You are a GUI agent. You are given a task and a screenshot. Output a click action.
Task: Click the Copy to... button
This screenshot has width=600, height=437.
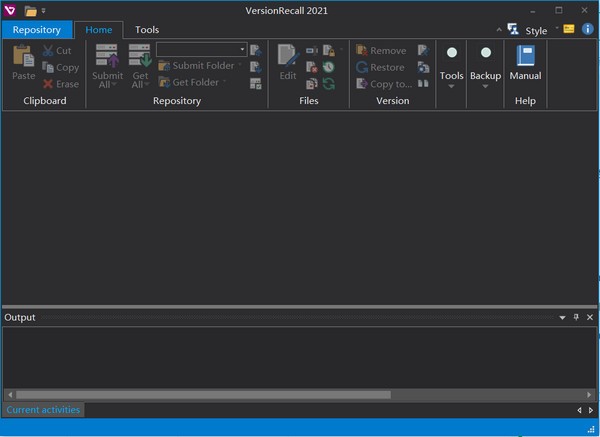tap(383, 84)
